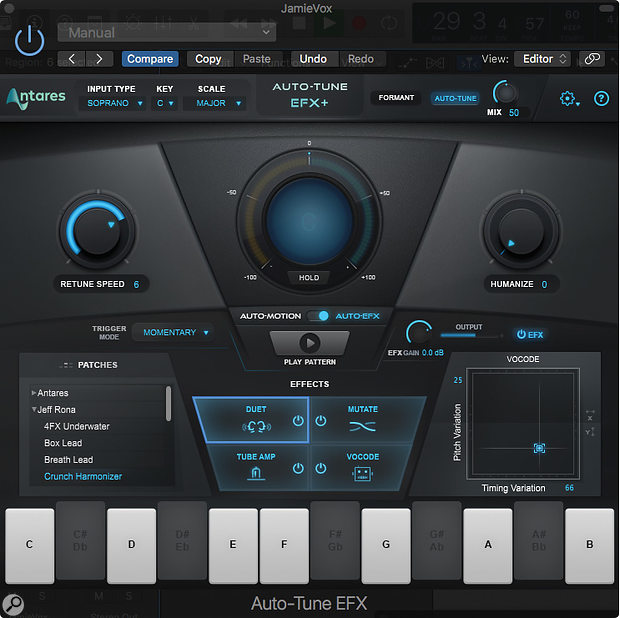Toggle the Mutate effect power button
620x618 pixels.
click(321, 421)
